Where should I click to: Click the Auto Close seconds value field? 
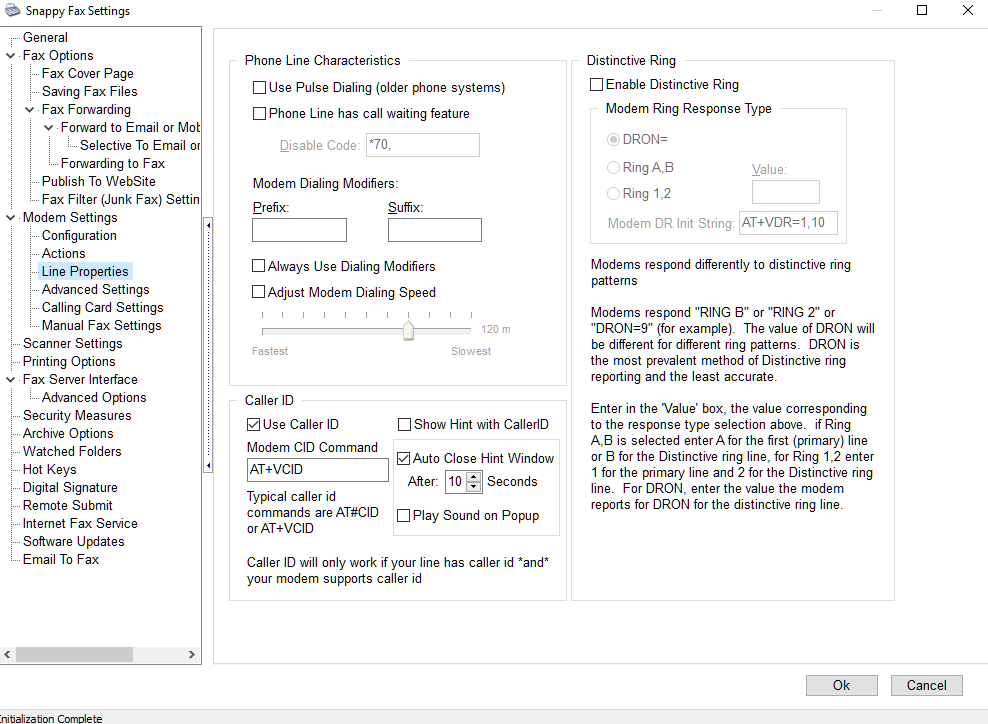click(x=456, y=482)
